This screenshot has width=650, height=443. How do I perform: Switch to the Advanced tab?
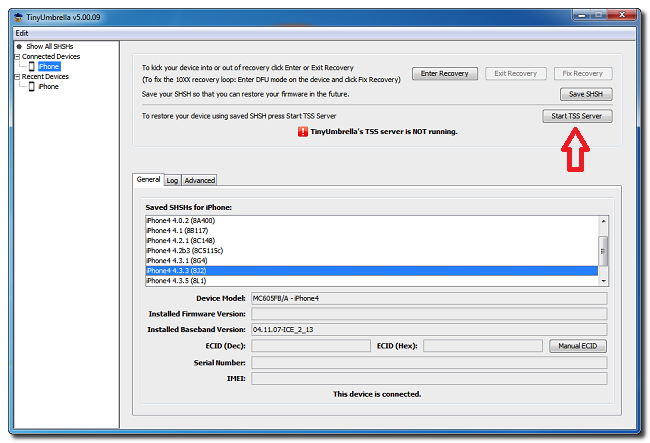pos(199,180)
